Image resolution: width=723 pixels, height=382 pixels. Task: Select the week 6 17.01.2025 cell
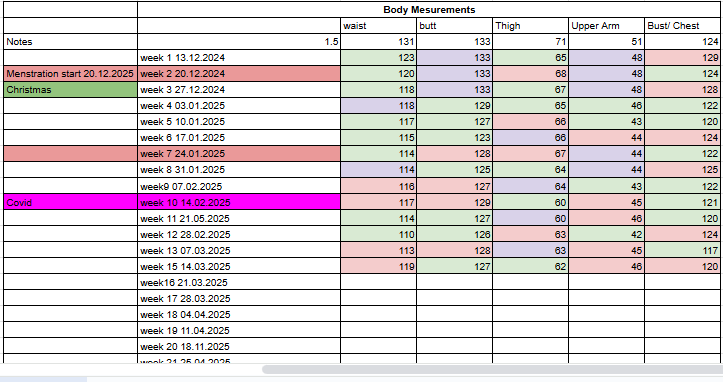[x=239, y=137]
